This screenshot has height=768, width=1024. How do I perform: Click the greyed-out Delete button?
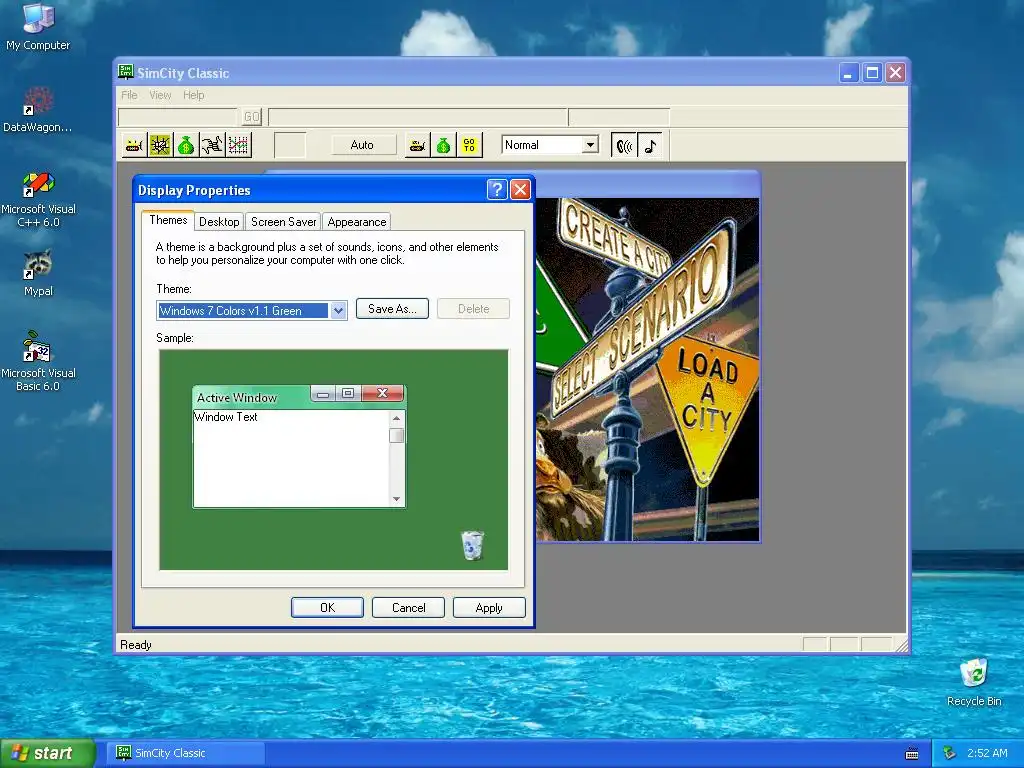pyautogui.click(x=473, y=309)
